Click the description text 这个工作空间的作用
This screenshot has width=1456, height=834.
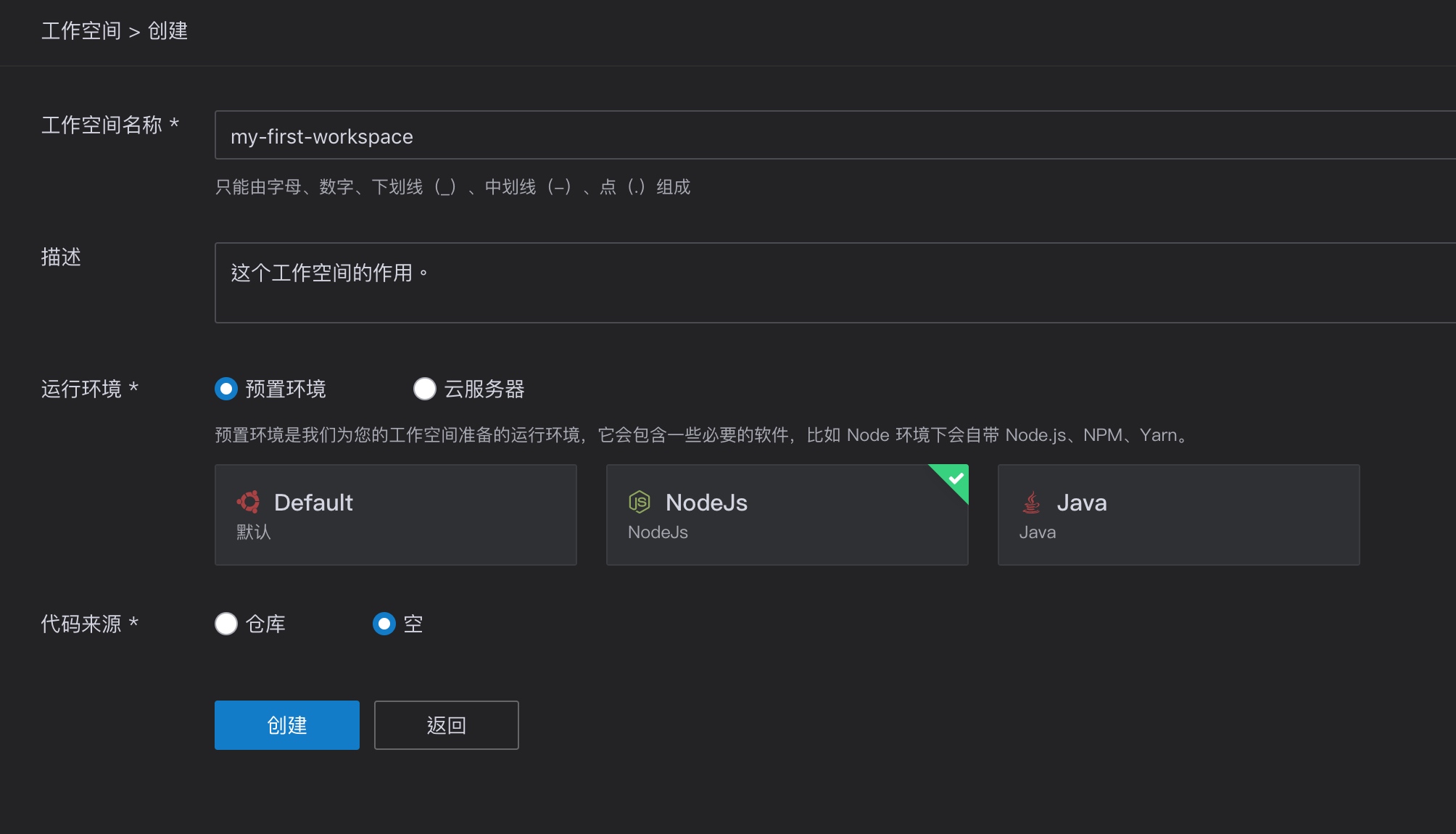click(x=328, y=272)
